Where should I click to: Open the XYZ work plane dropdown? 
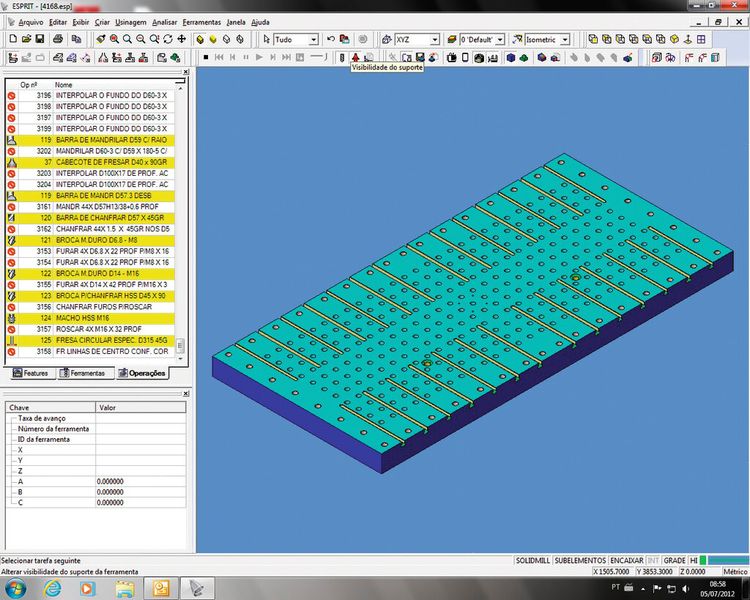point(434,40)
